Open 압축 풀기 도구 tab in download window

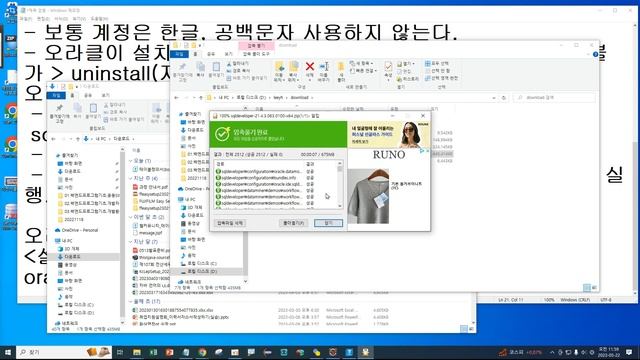coord(256,54)
